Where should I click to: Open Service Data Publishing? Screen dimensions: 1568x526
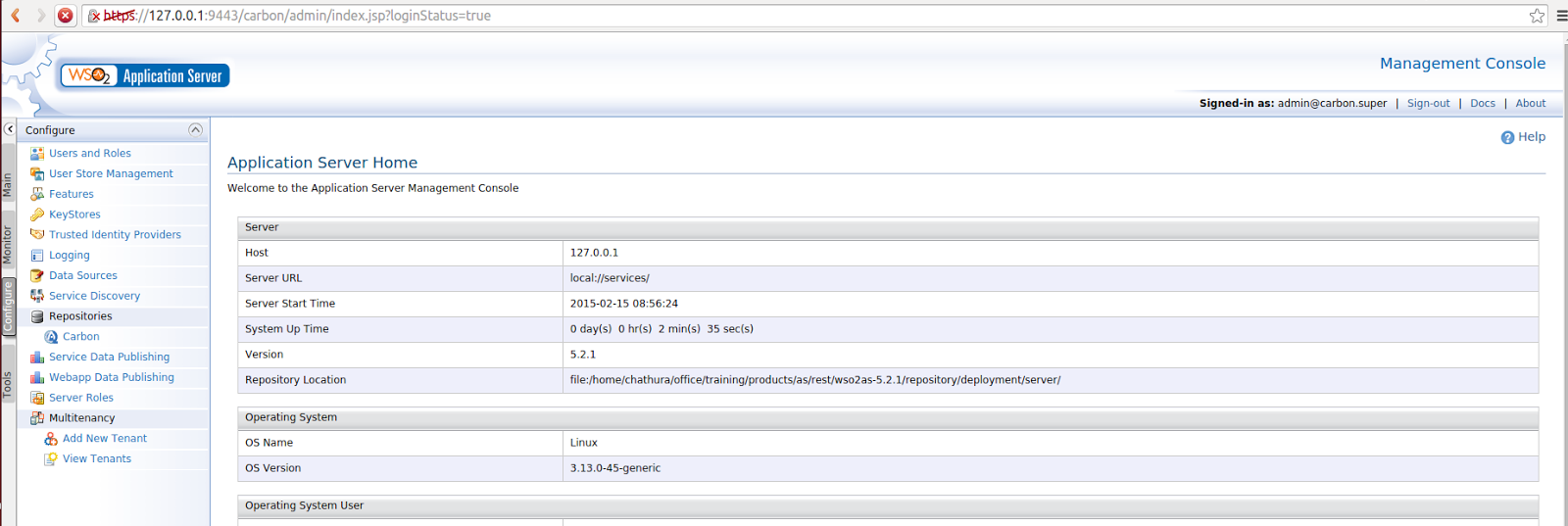pyautogui.click(x=109, y=357)
